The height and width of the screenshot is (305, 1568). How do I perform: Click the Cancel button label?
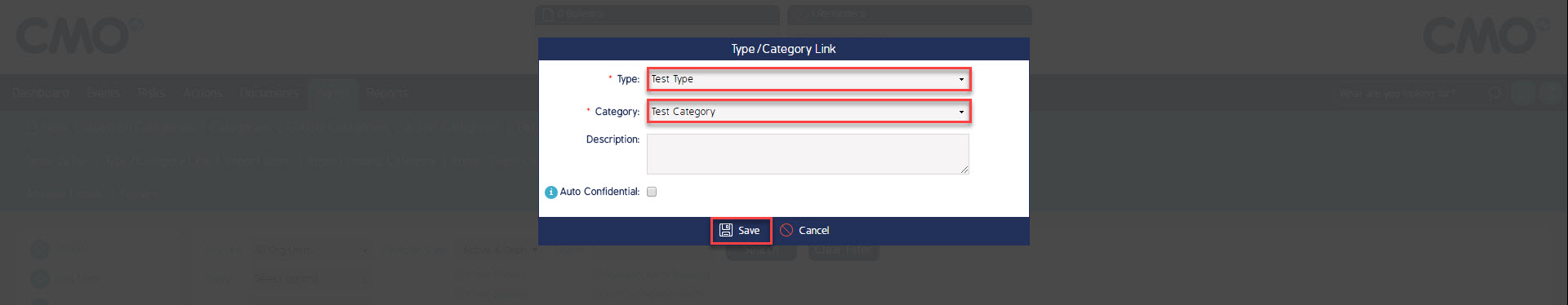tap(813, 230)
